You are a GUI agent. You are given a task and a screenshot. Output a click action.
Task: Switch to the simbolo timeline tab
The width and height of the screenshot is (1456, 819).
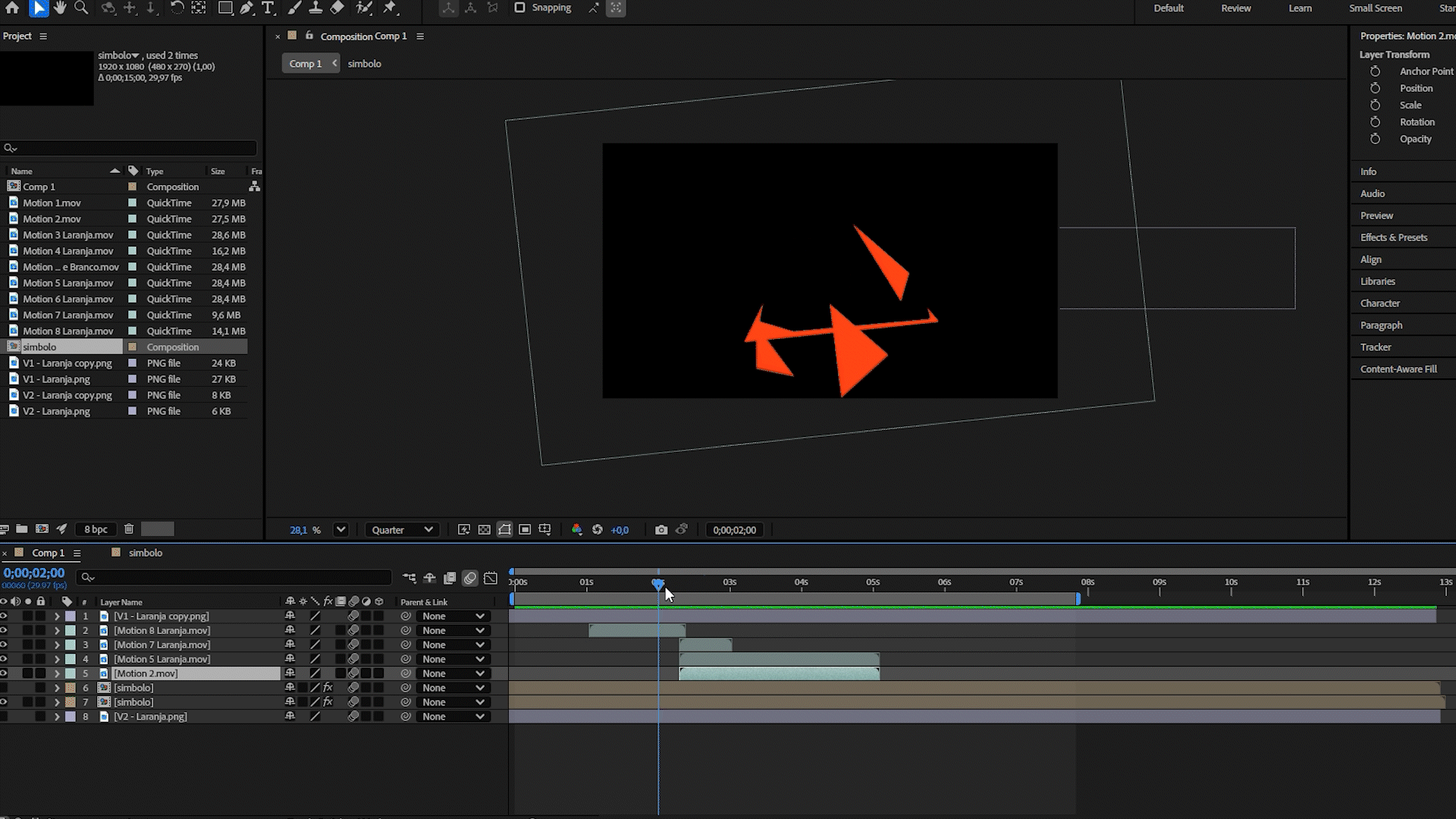(145, 553)
